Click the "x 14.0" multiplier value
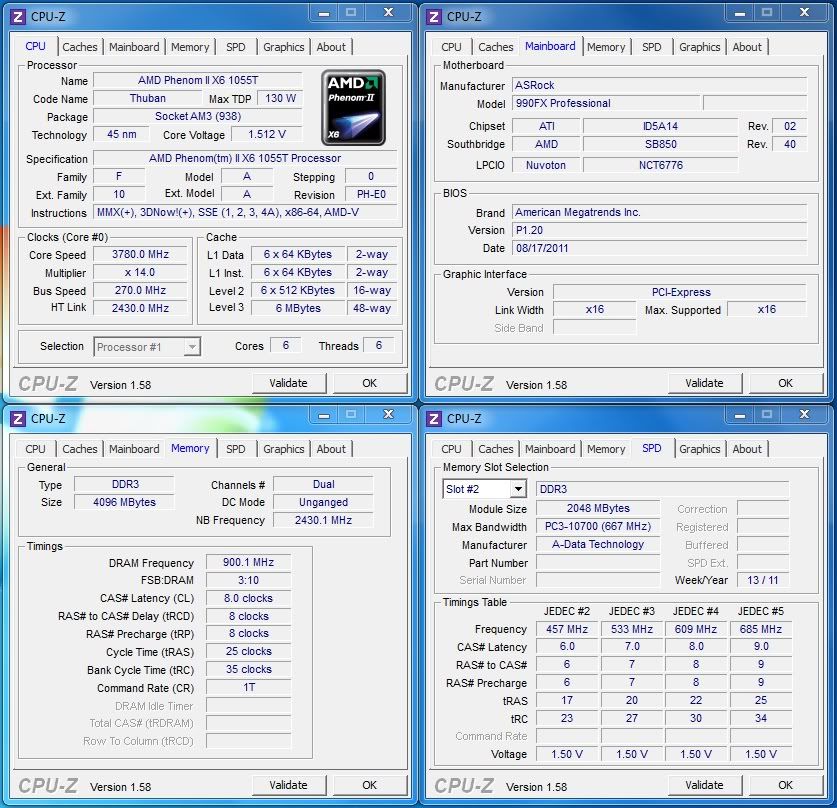This screenshot has width=837, height=808. click(140, 273)
